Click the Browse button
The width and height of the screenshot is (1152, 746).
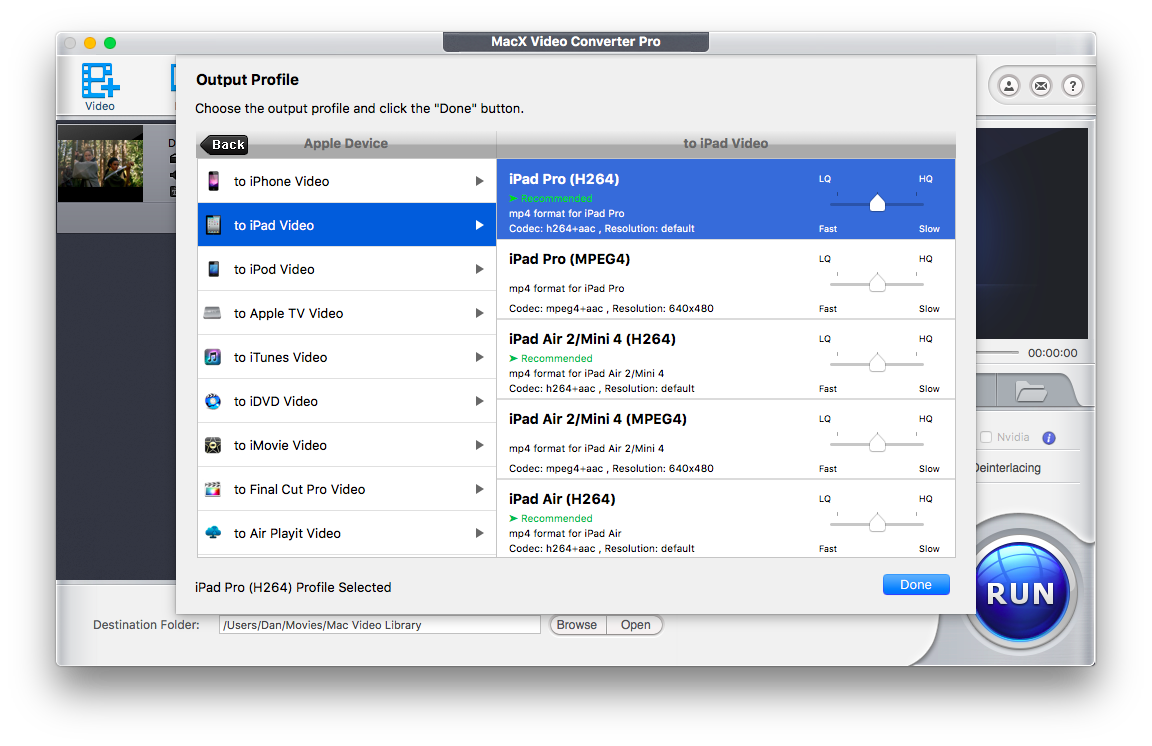[577, 625]
